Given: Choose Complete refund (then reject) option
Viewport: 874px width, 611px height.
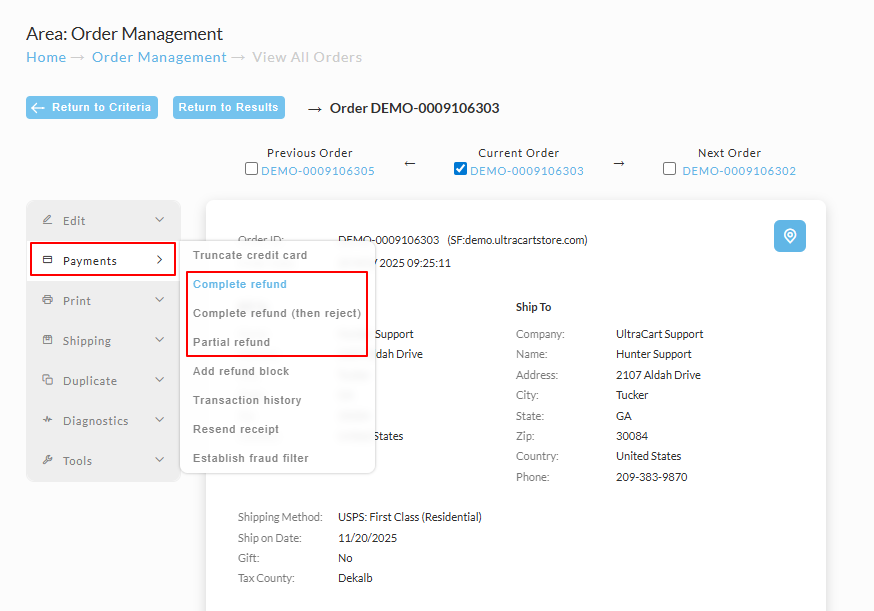Looking at the screenshot, I should (x=277, y=313).
